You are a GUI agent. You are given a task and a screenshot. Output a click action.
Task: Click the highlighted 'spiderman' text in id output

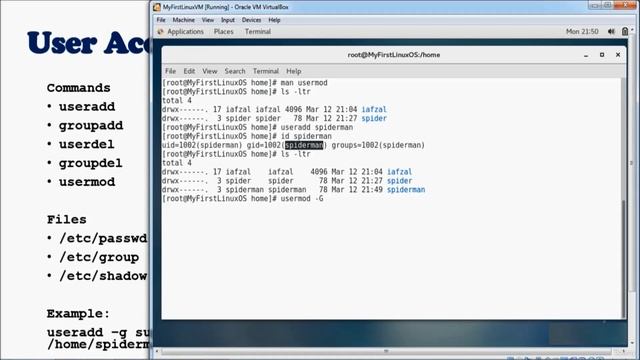point(304,145)
